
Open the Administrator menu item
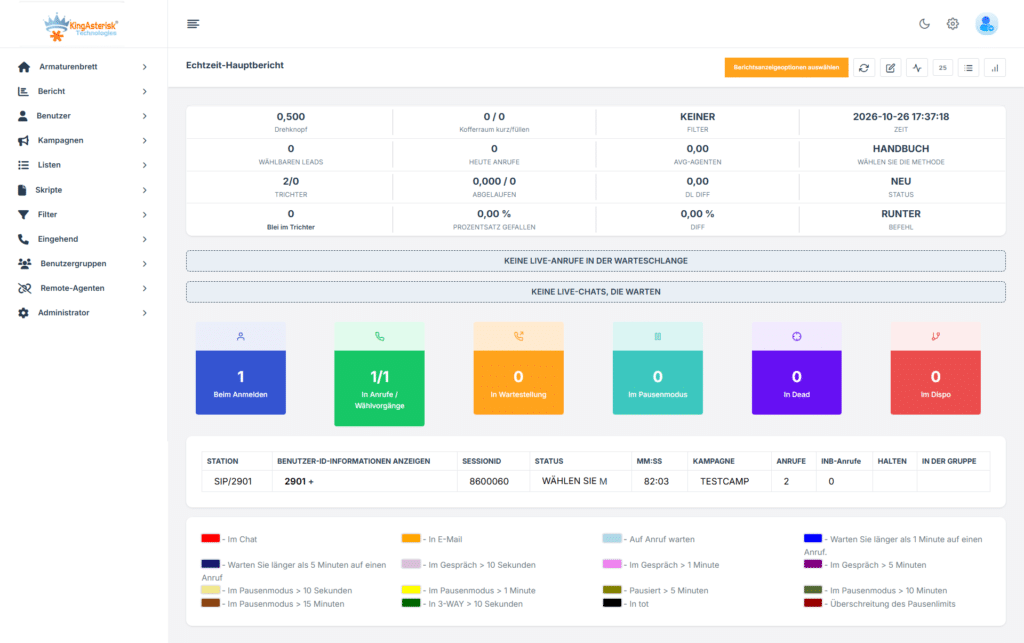(83, 313)
